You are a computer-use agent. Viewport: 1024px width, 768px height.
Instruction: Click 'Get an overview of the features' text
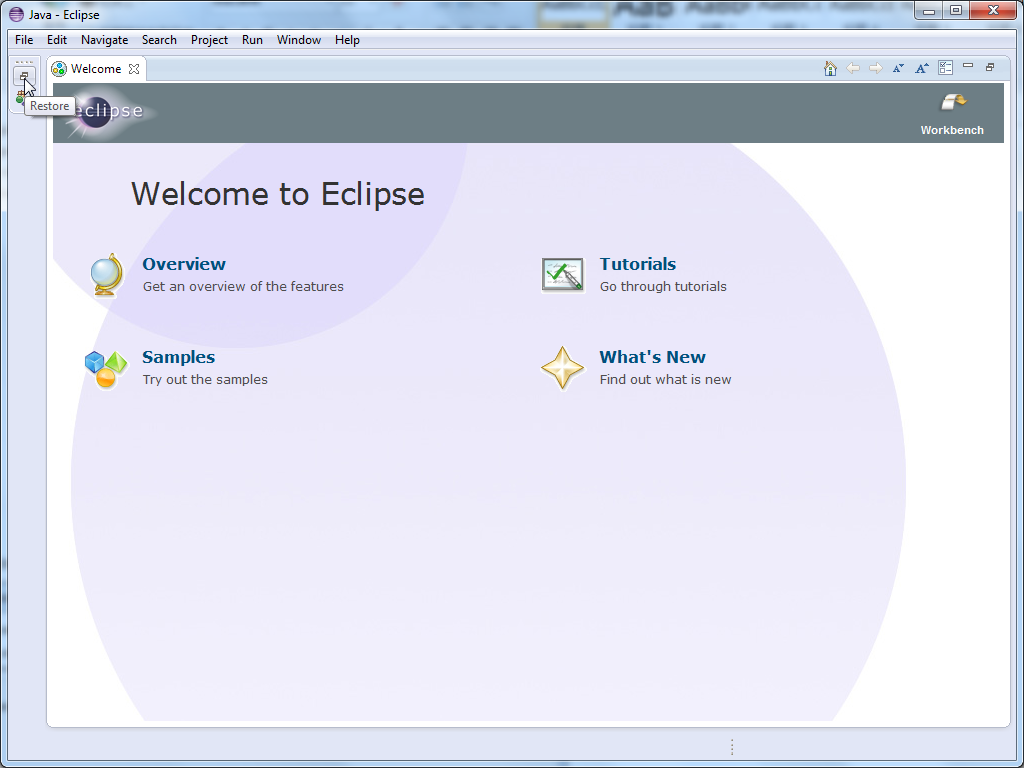tap(243, 286)
